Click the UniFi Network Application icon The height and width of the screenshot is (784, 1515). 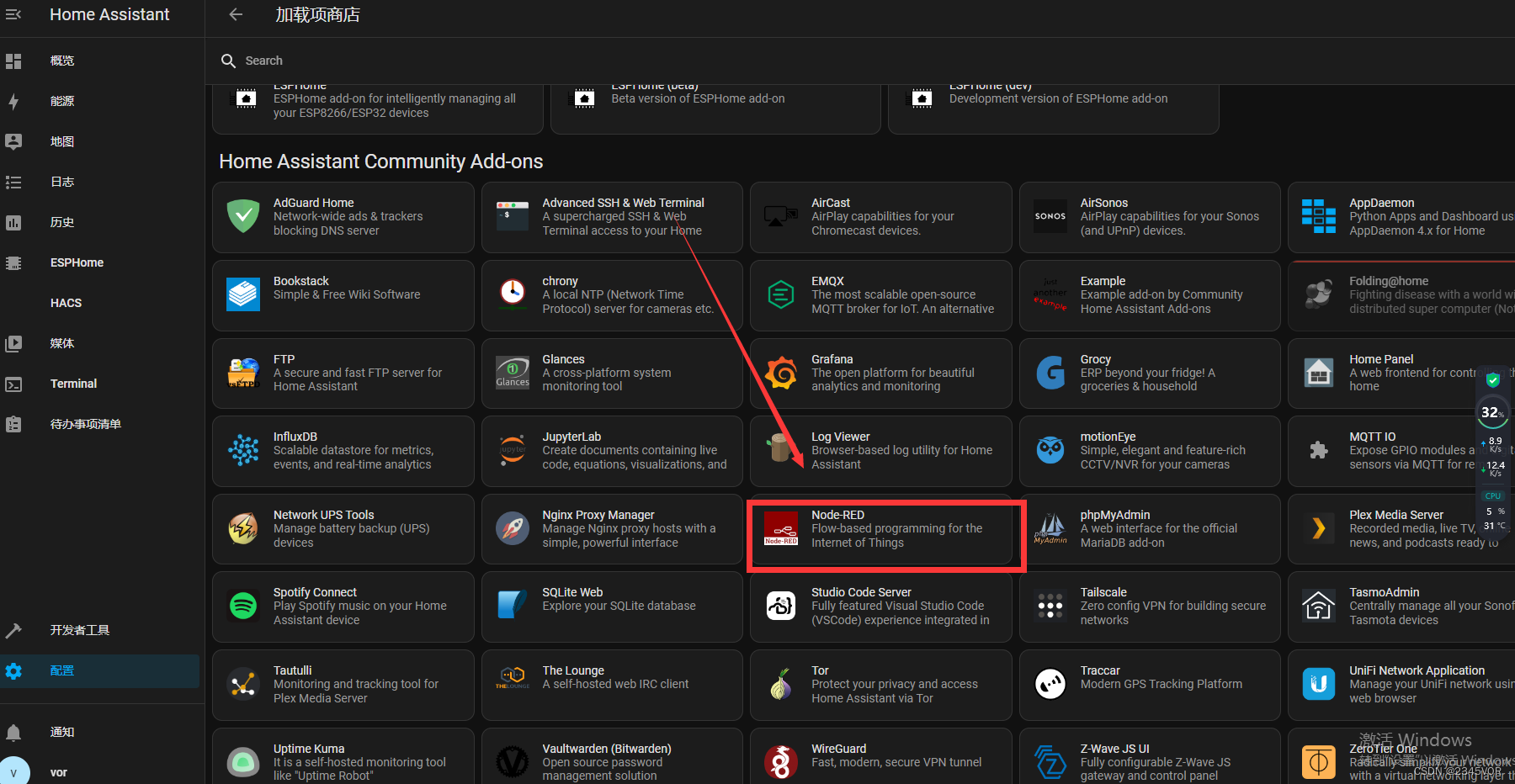(1319, 684)
